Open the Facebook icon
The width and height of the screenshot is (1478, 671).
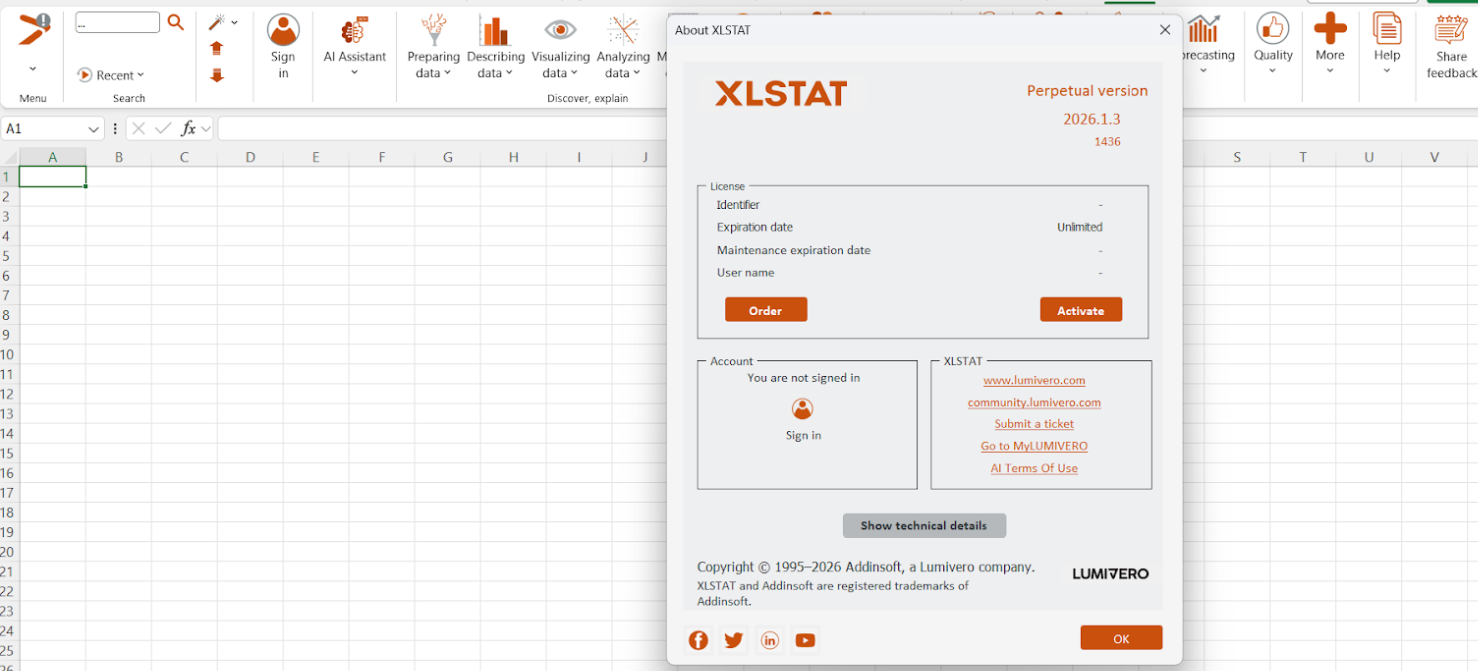698,640
